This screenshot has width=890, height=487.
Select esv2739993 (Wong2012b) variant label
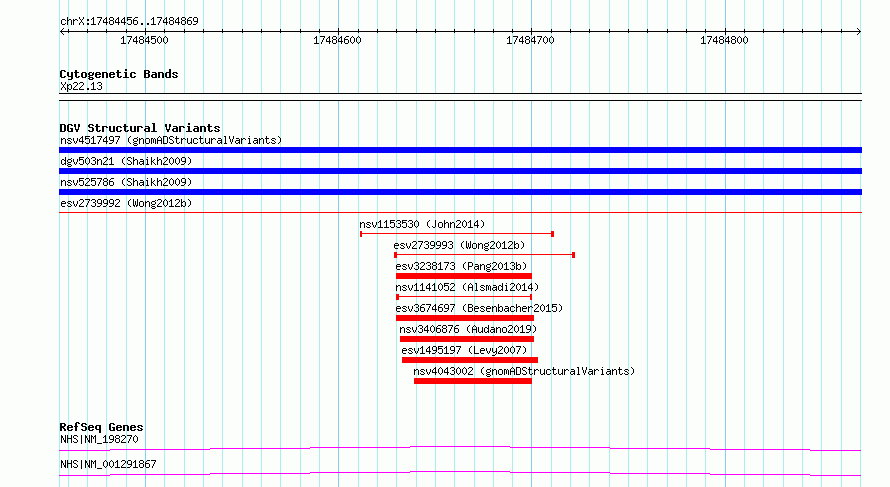pyautogui.click(x=459, y=245)
